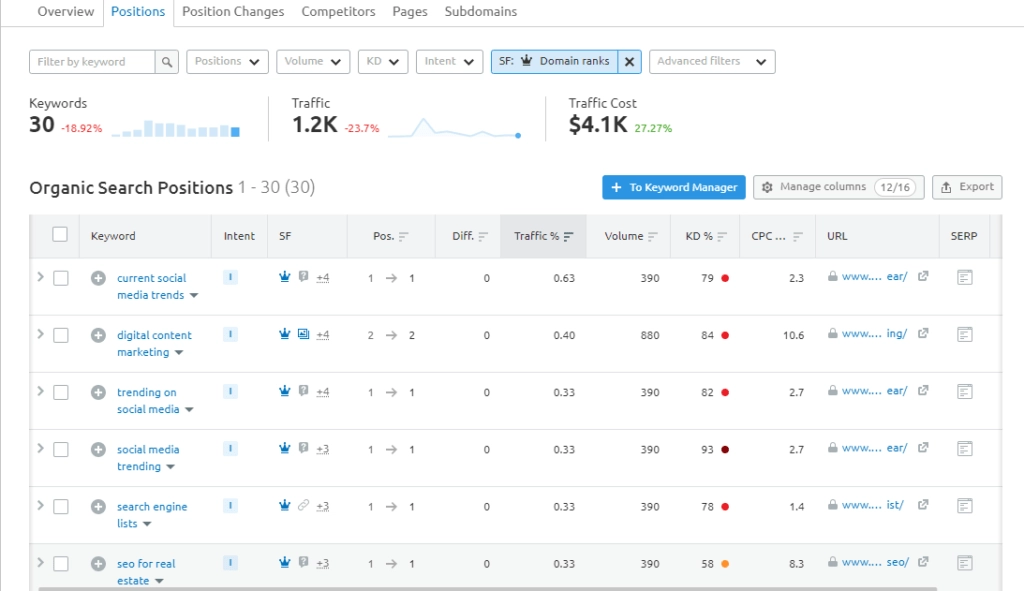Open the SERP snapshot for "current social media trends"
The image size is (1024, 591).
tap(963, 276)
